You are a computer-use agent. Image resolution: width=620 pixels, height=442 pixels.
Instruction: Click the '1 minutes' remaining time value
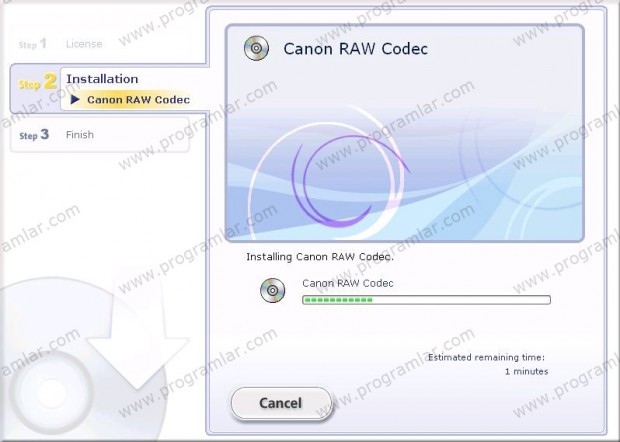pyautogui.click(x=526, y=372)
